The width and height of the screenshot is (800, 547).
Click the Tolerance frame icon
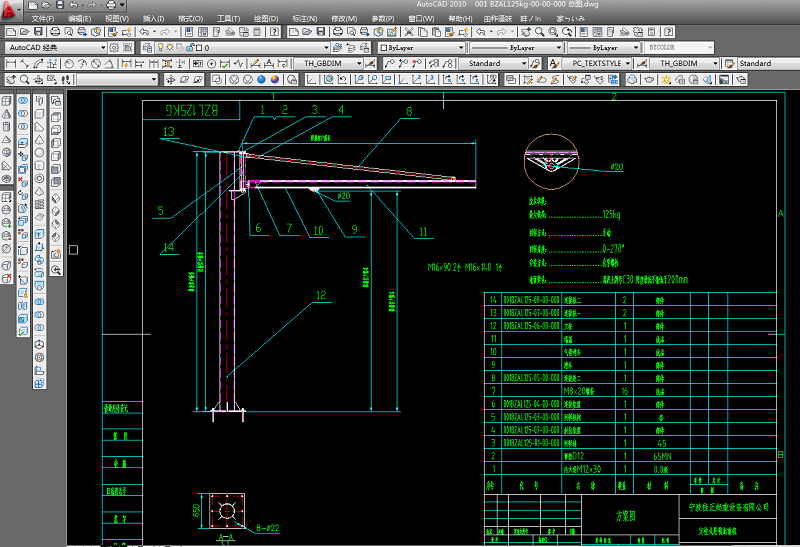tap(198, 63)
